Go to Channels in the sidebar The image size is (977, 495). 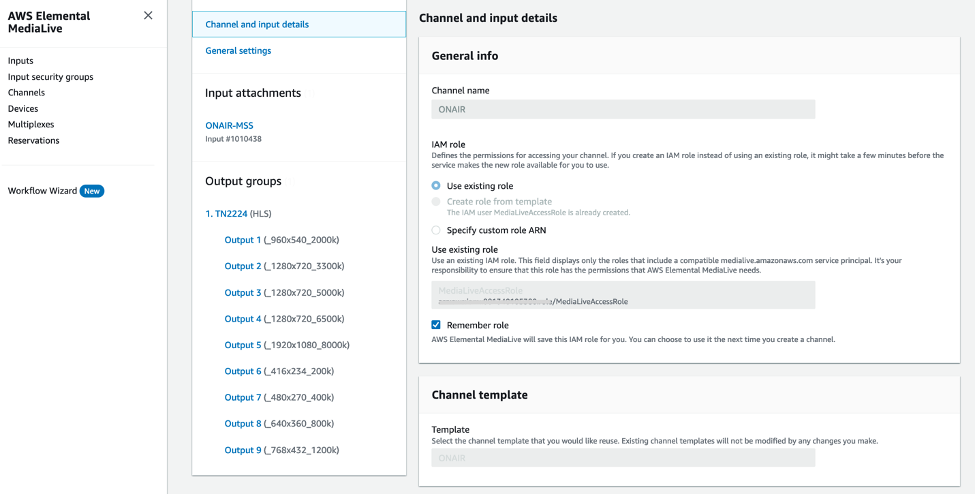(26, 92)
